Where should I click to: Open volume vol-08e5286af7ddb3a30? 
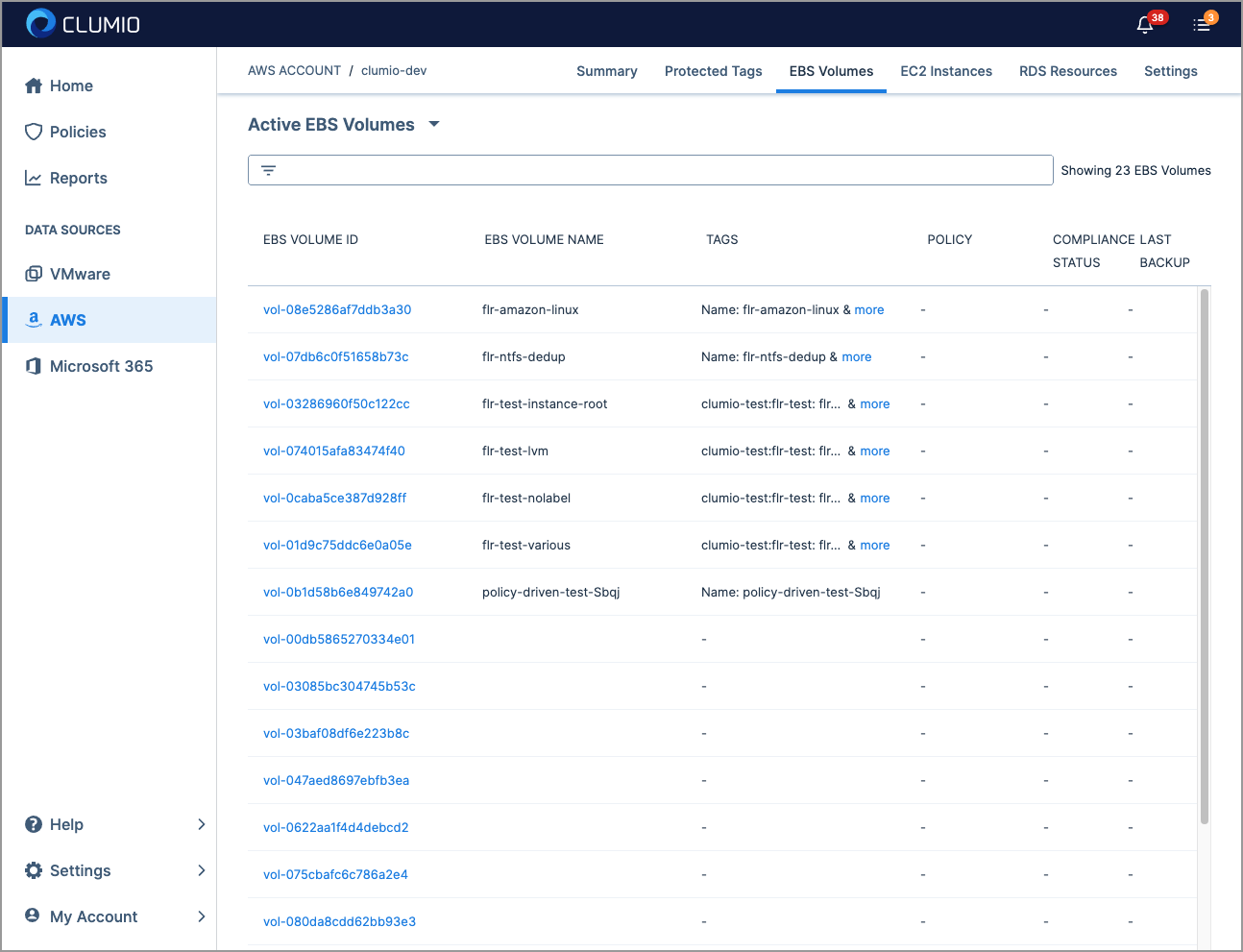[337, 309]
